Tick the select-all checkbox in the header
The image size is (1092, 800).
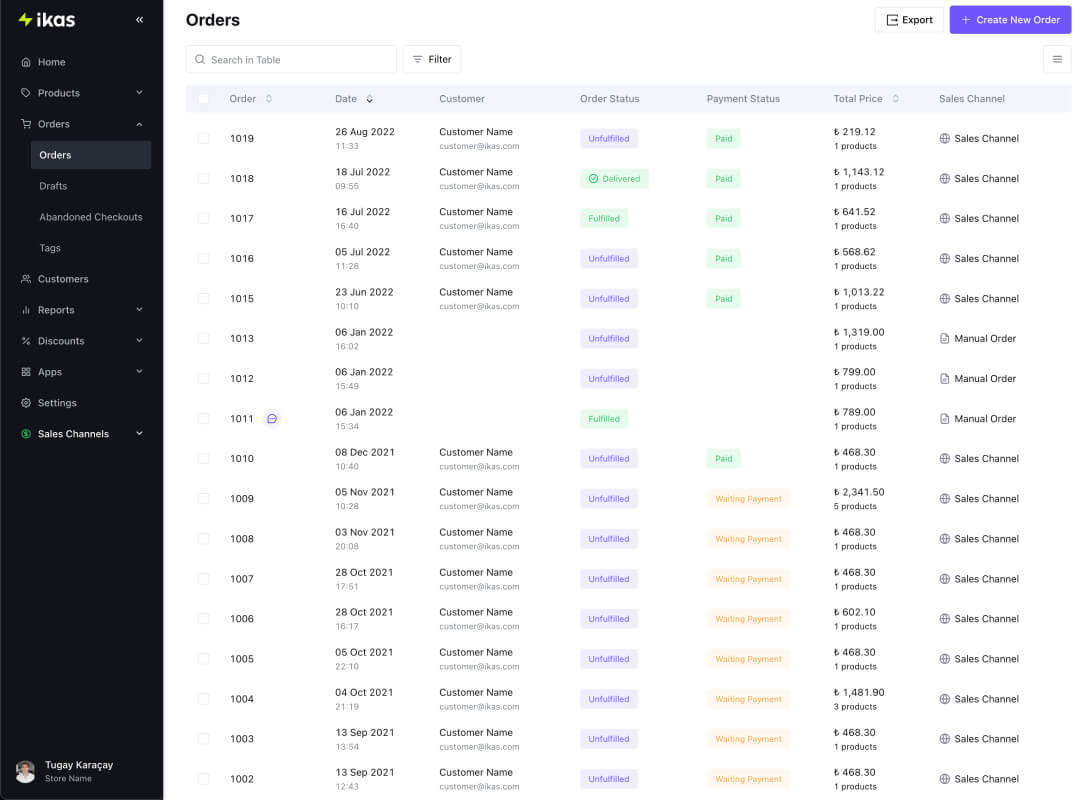click(x=203, y=99)
